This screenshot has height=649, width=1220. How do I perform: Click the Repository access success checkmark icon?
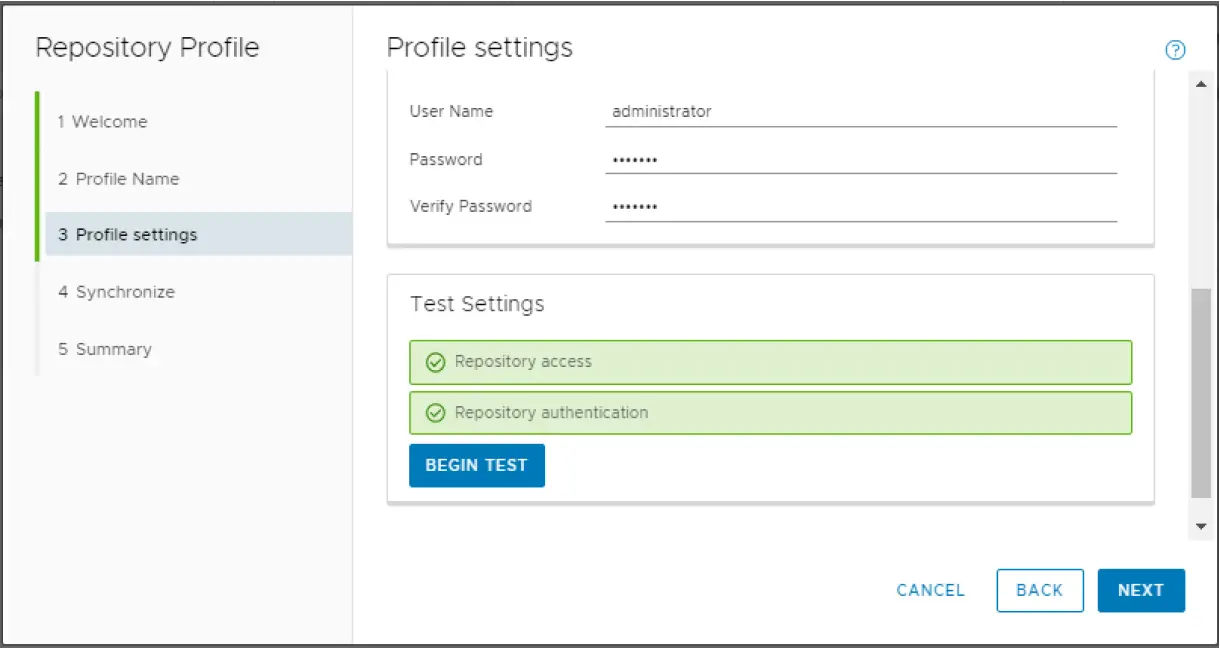[x=435, y=362]
